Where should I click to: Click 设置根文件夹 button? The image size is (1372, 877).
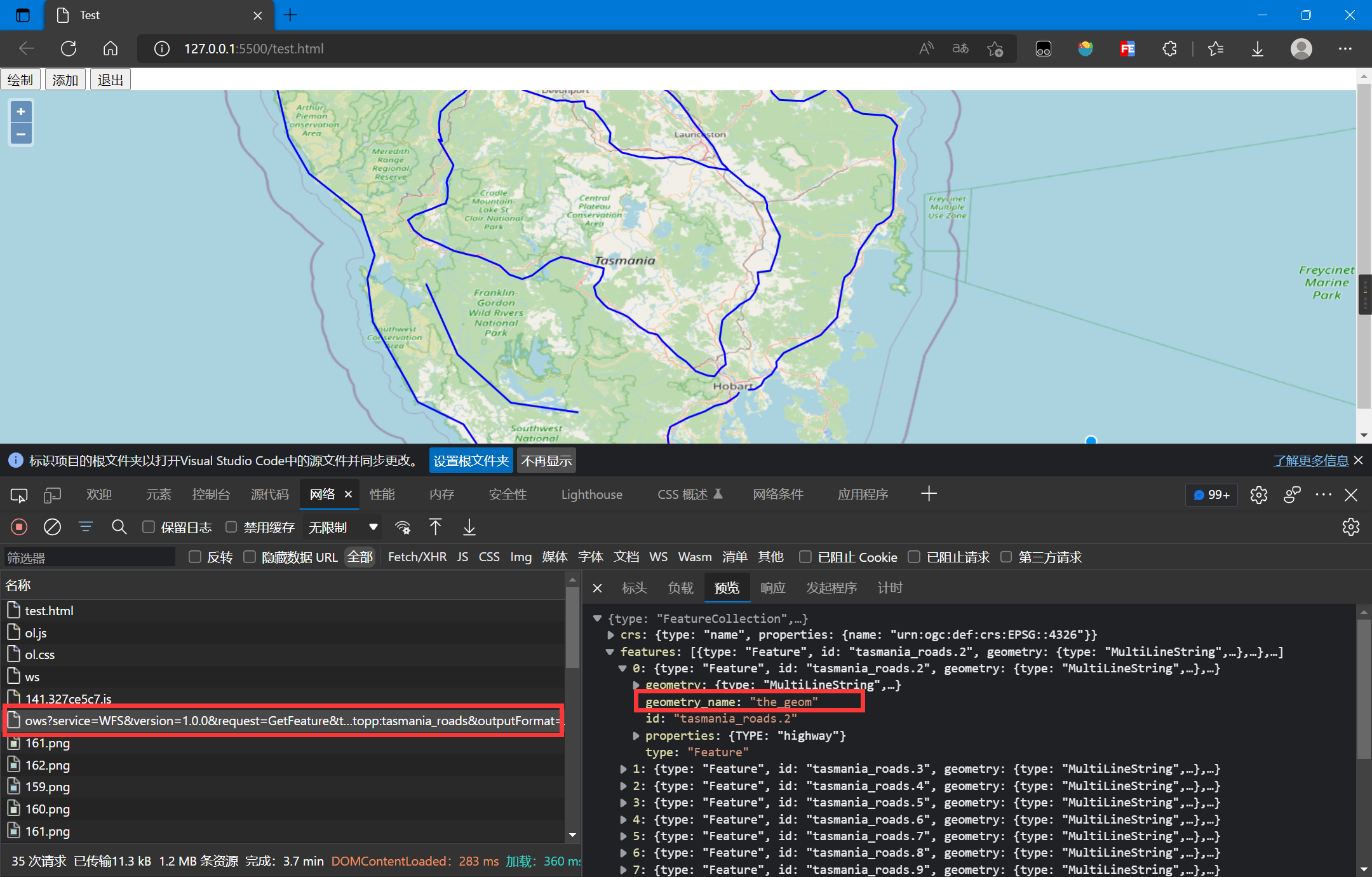pyautogui.click(x=471, y=461)
